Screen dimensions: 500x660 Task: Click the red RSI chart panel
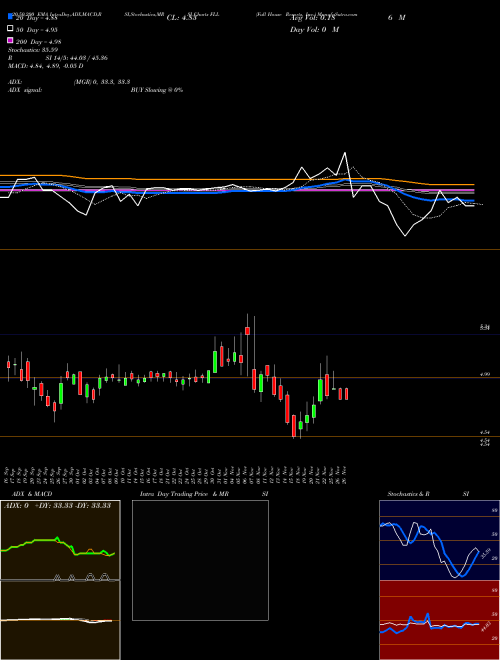click(x=439, y=620)
